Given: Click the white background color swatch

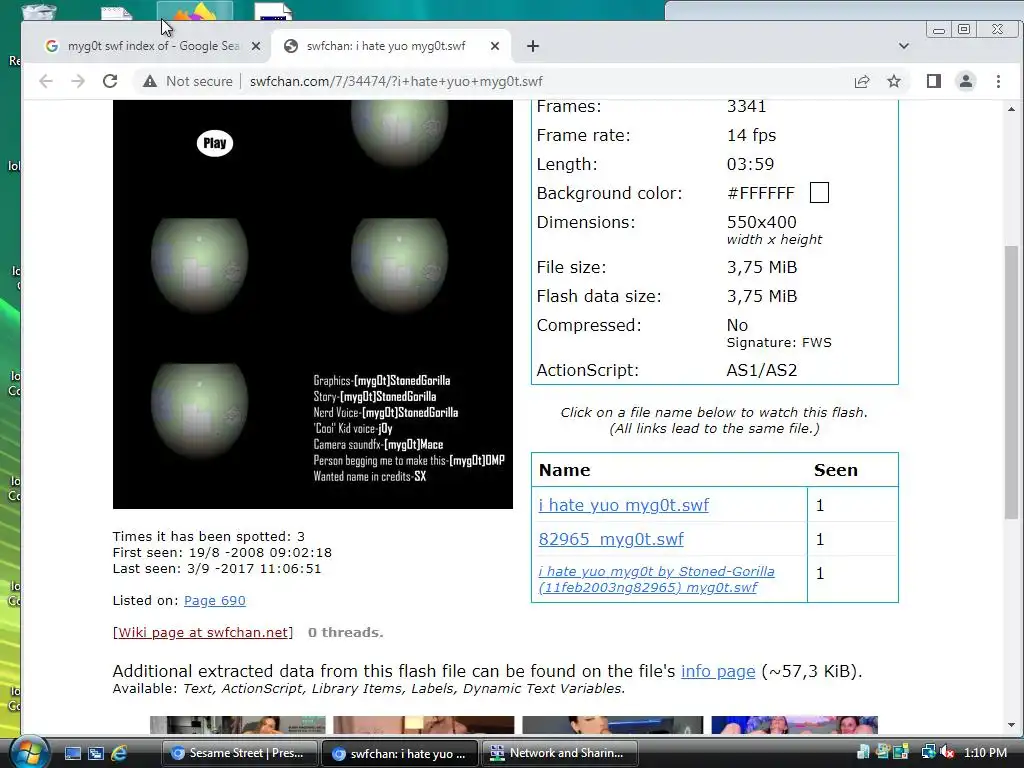Looking at the screenshot, I should click(819, 193).
